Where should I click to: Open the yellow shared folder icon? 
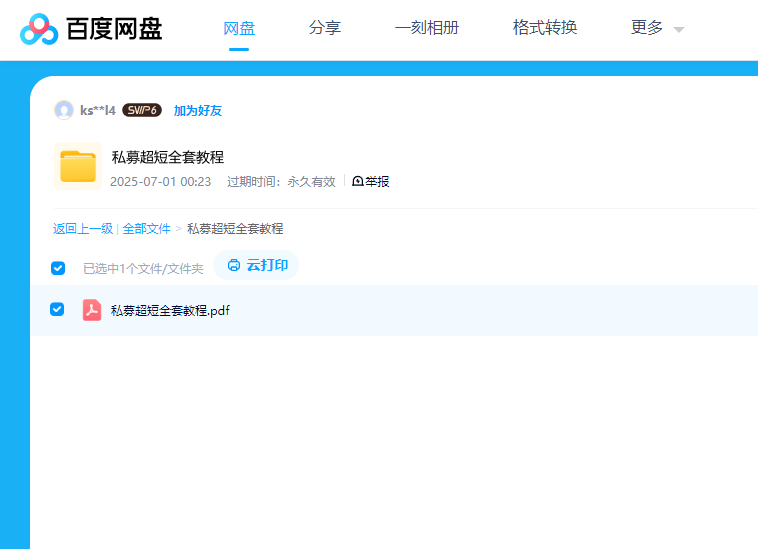coord(78,166)
